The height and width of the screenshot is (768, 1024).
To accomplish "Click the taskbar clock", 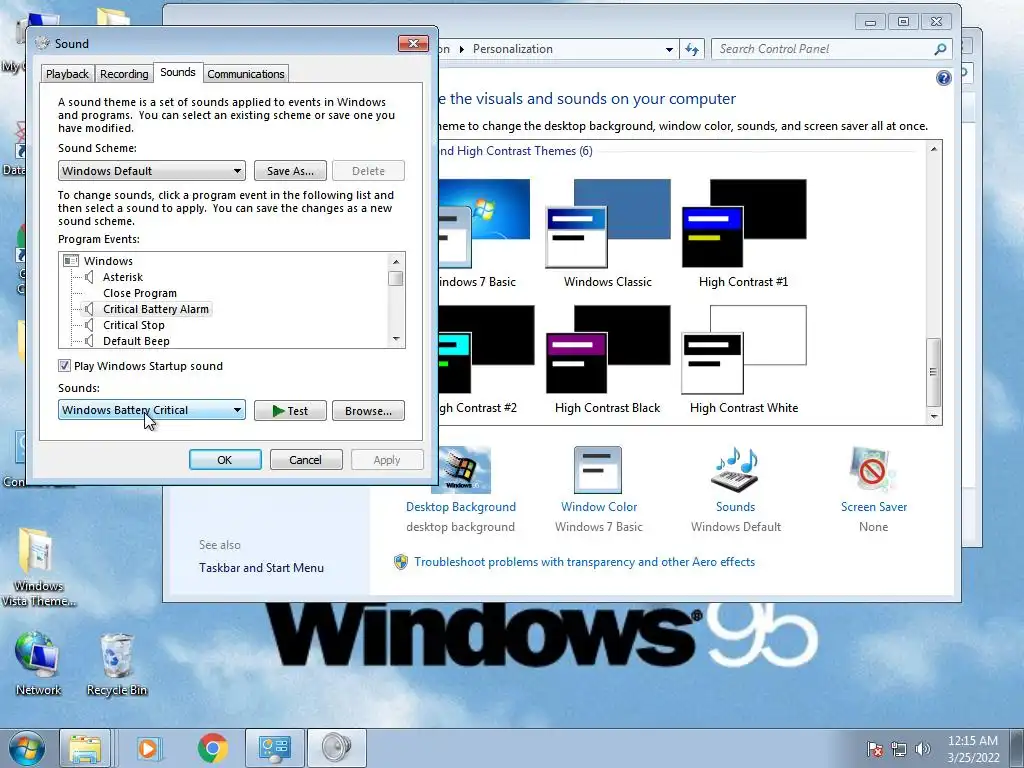I will (x=973, y=749).
